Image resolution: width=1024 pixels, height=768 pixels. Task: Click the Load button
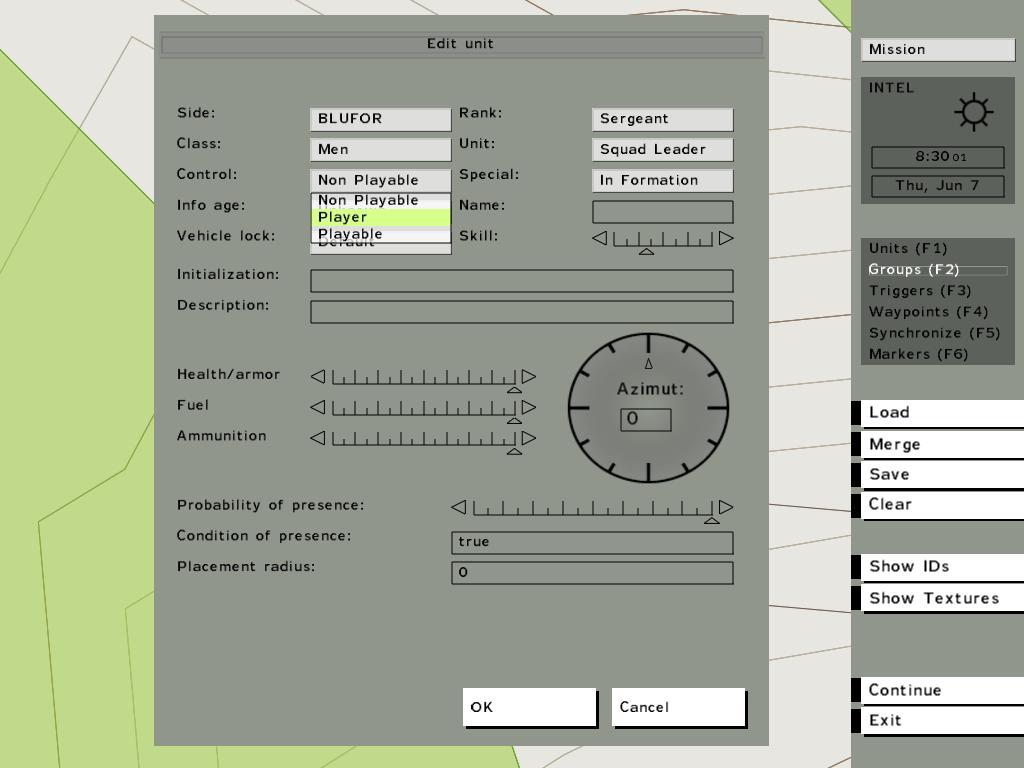pyautogui.click(x=938, y=413)
